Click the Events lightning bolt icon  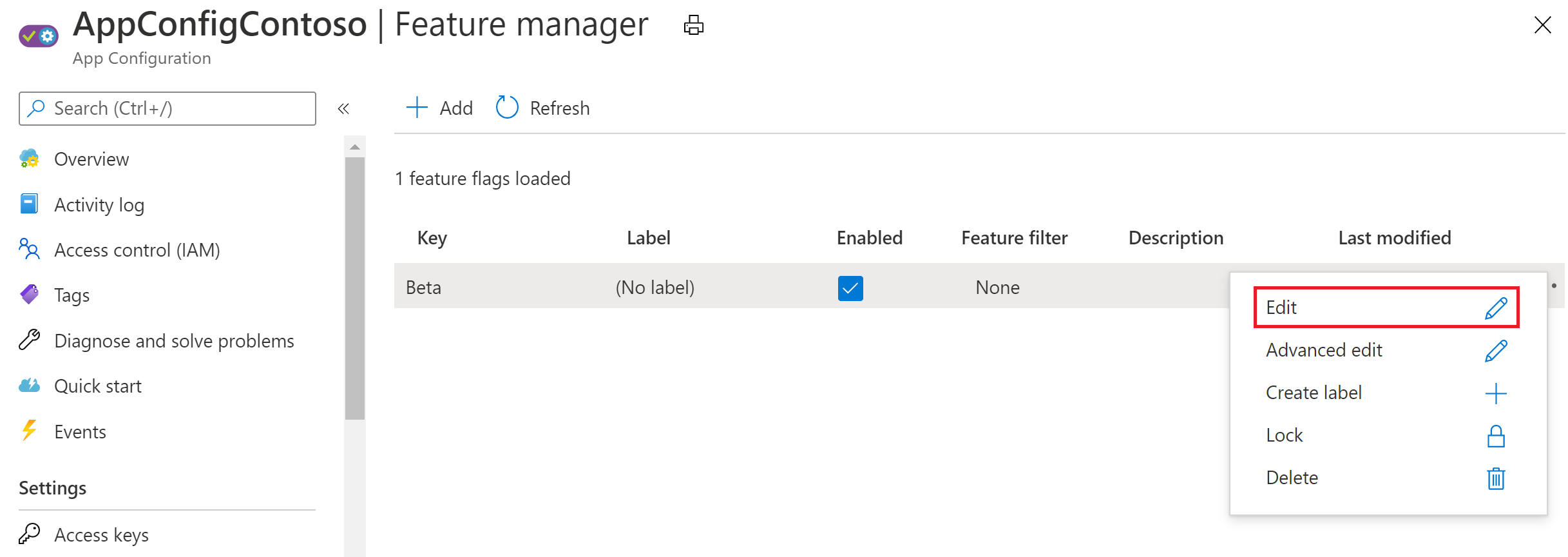[x=29, y=431]
